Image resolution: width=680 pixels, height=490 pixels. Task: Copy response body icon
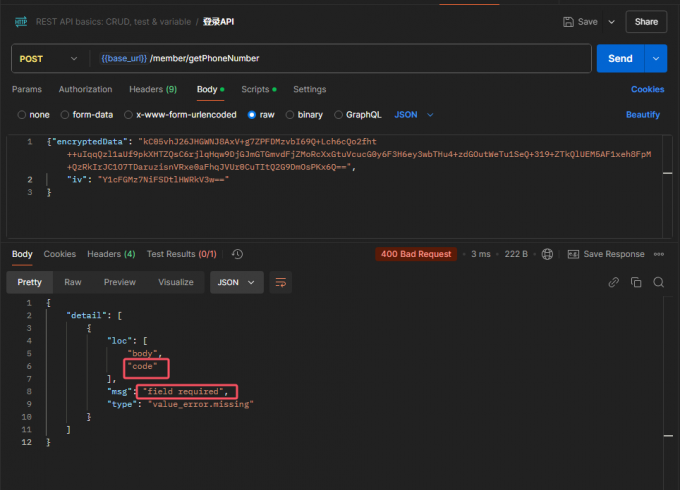(x=636, y=282)
